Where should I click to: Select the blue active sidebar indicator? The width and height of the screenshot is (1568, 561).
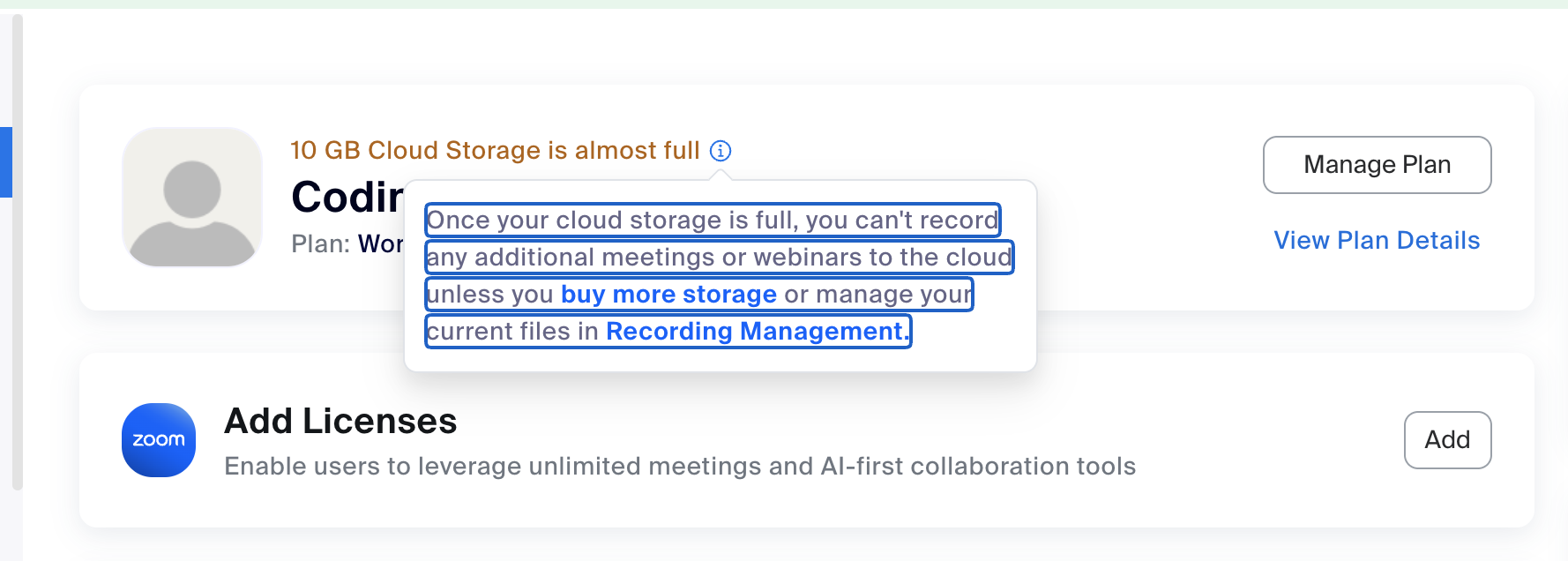click(x=5, y=162)
